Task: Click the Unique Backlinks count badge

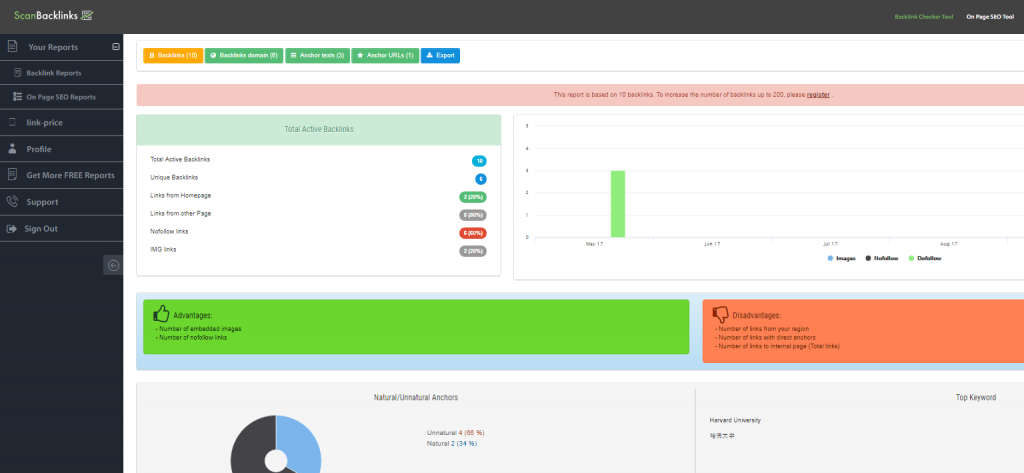Action: coord(481,179)
